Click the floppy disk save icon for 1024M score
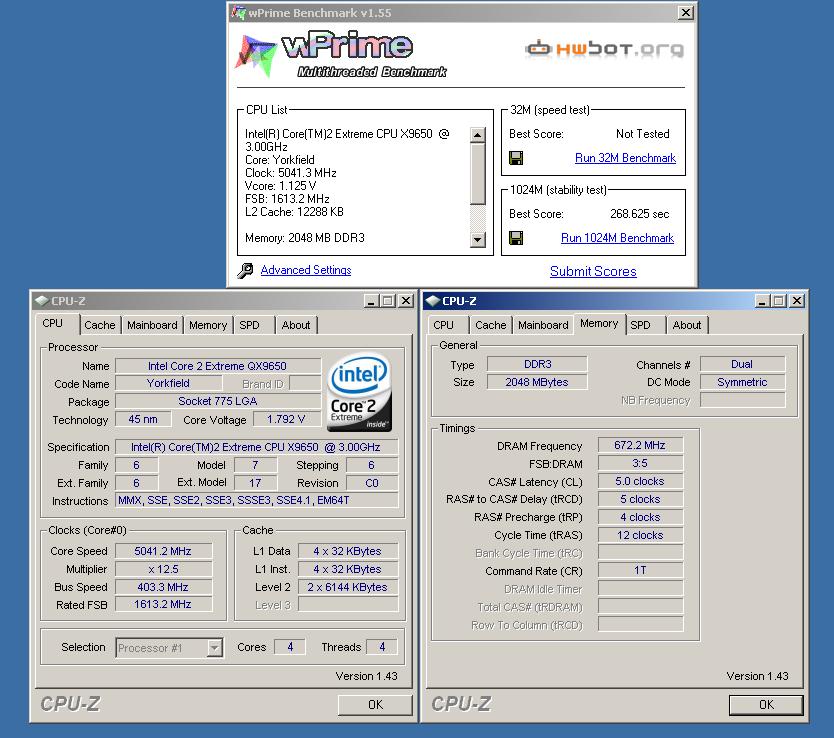 pos(516,238)
